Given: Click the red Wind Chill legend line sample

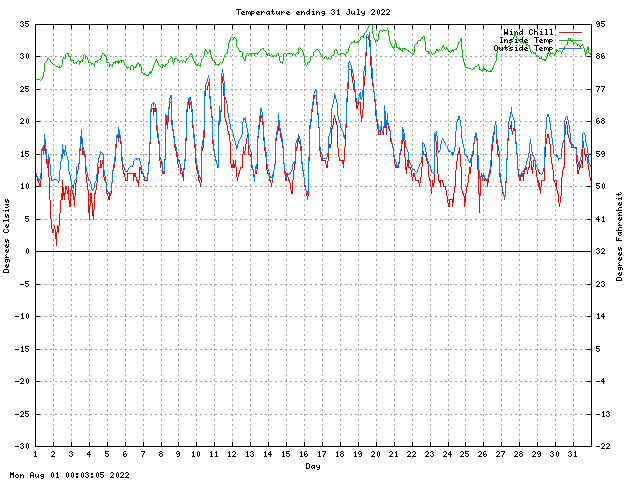Looking at the screenshot, I should pyautogui.click(x=570, y=32).
